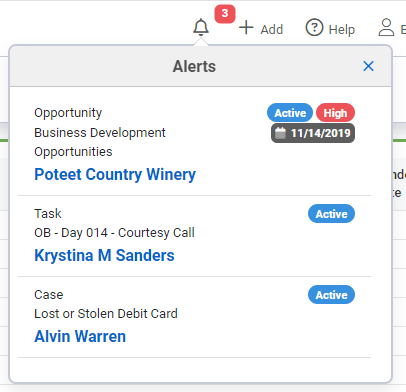
Task: Click the Alerts panel title
Action: coord(194,66)
